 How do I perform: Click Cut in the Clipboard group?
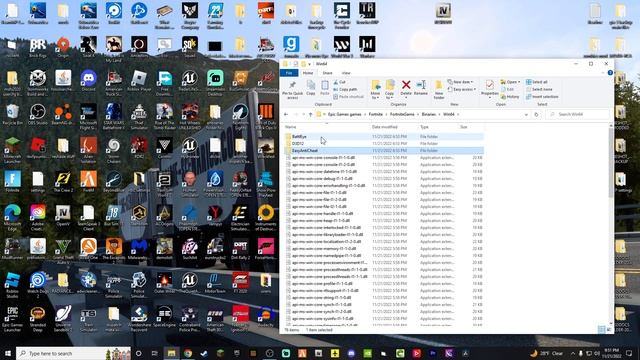(x=339, y=82)
